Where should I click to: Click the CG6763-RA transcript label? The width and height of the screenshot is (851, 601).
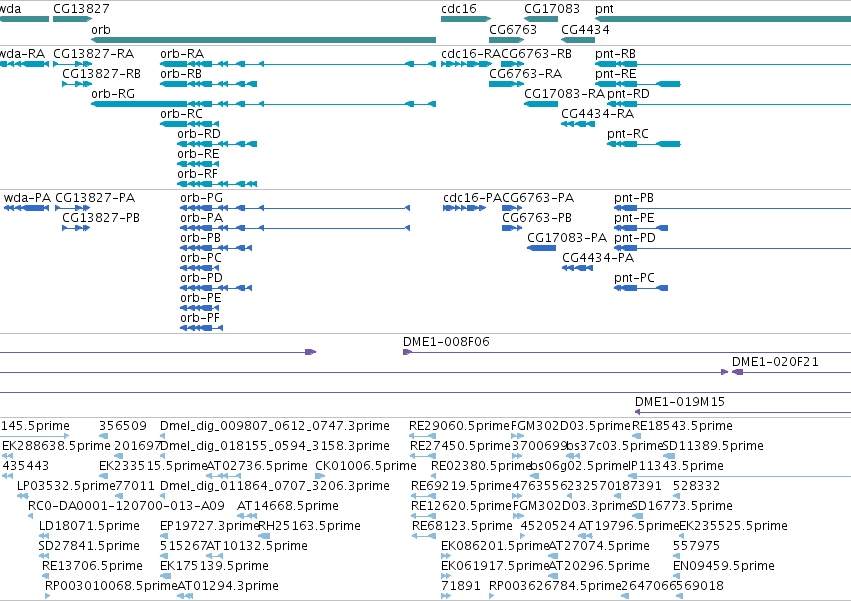(525, 74)
